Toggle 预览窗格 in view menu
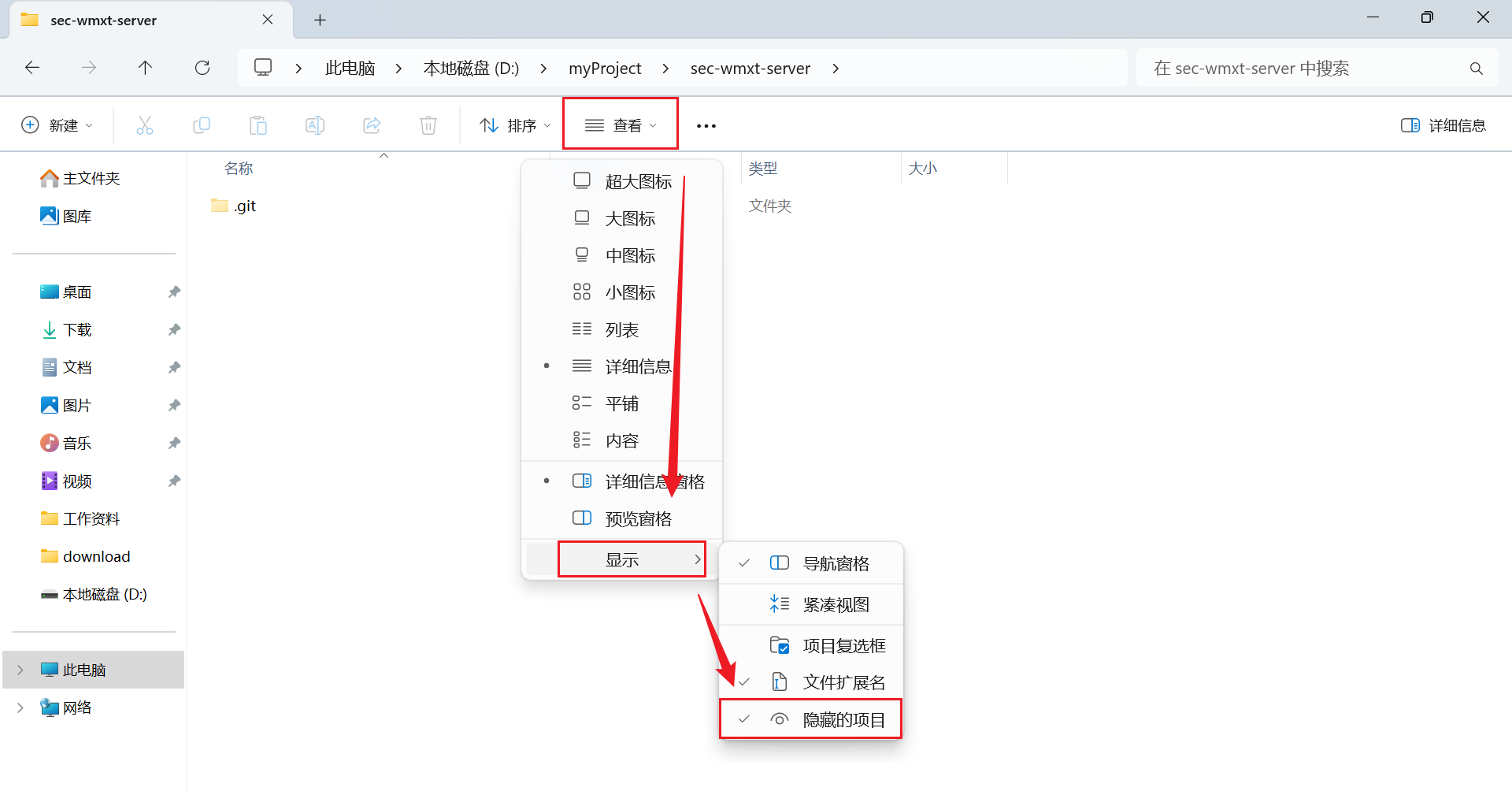 [622, 518]
